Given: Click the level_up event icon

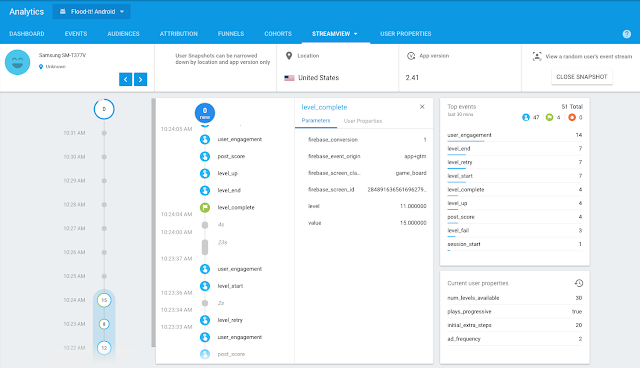Looking at the screenshot, I should click(x=205, y=173).
